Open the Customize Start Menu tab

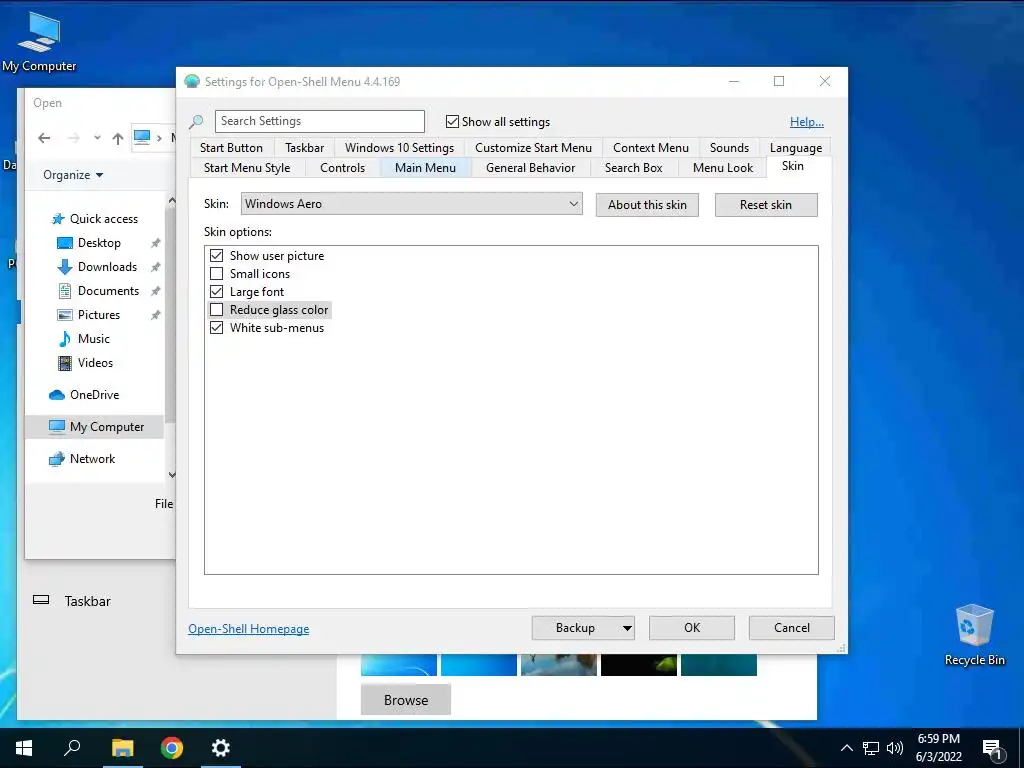pos(534,148)
